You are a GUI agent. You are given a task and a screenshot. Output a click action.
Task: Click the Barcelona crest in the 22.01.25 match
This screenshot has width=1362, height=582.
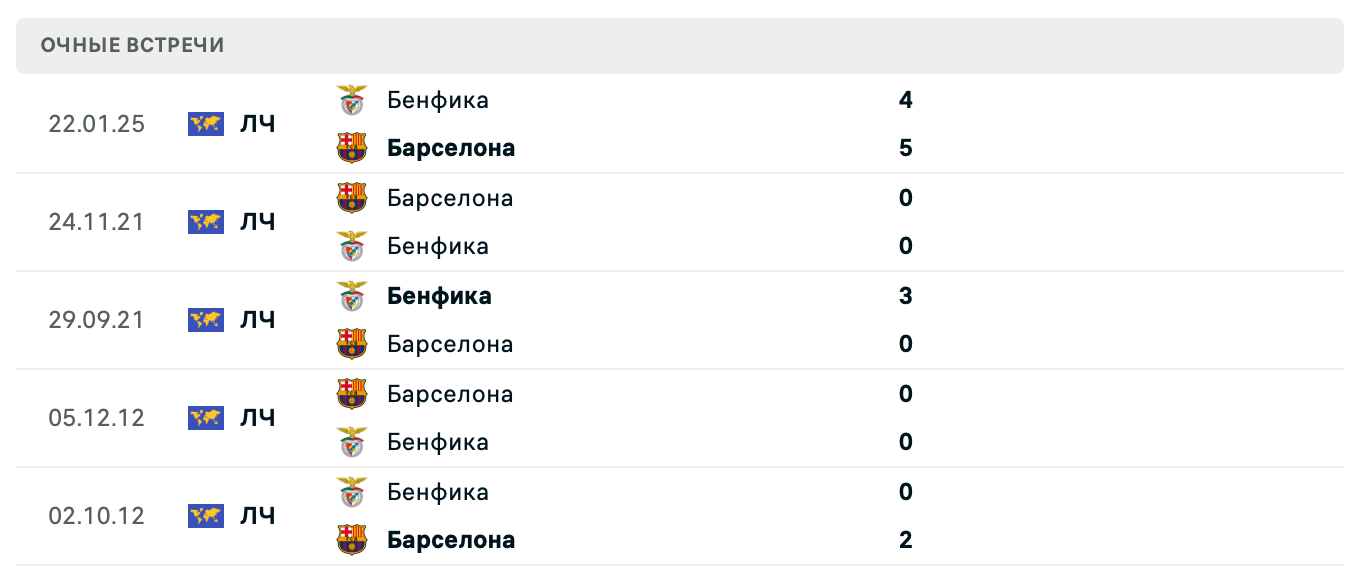352,147
